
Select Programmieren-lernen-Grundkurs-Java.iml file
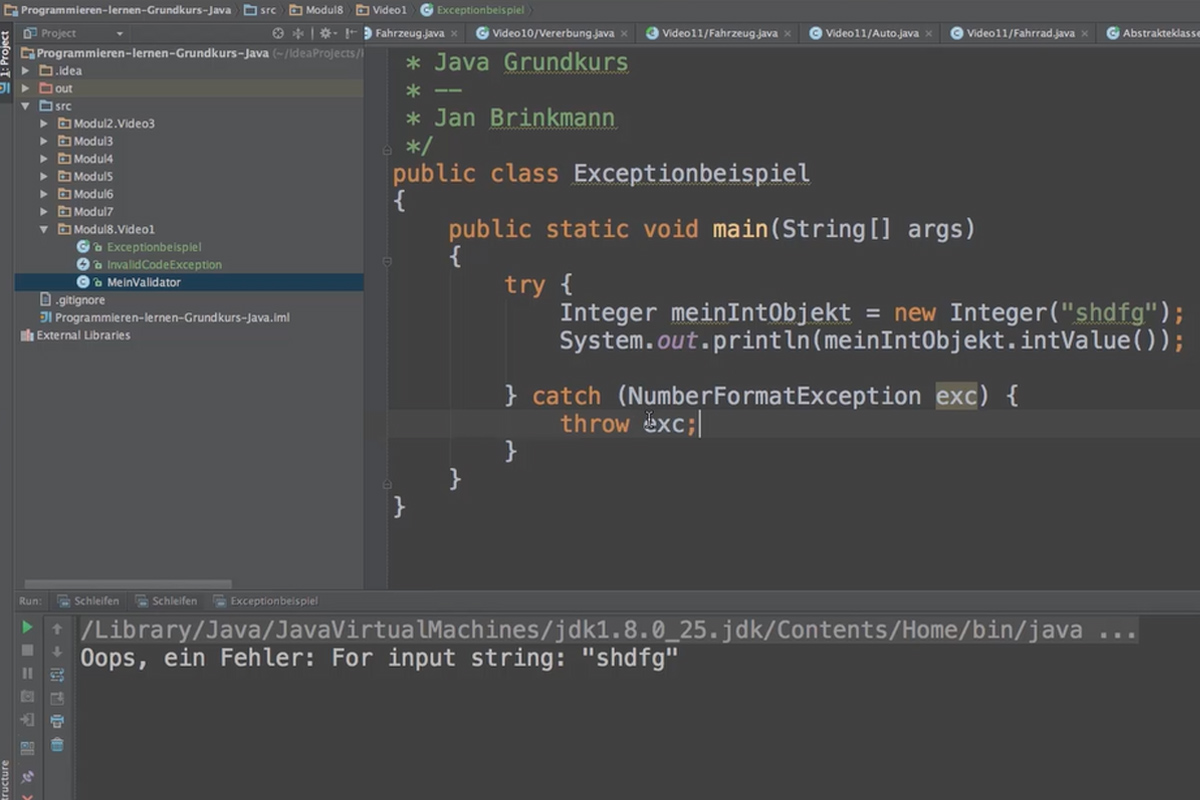(x=172, y=317)
